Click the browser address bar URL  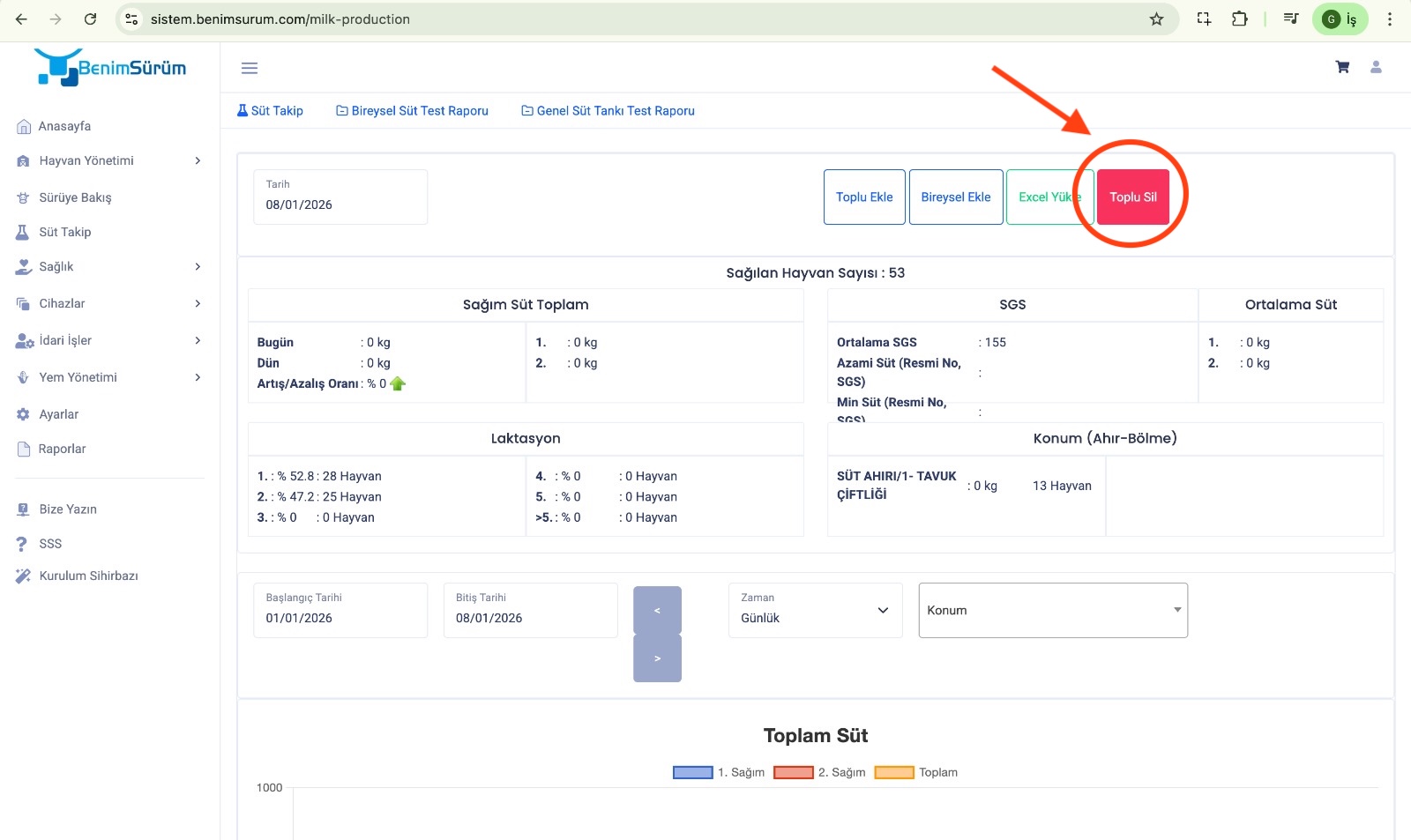(280, 19)
